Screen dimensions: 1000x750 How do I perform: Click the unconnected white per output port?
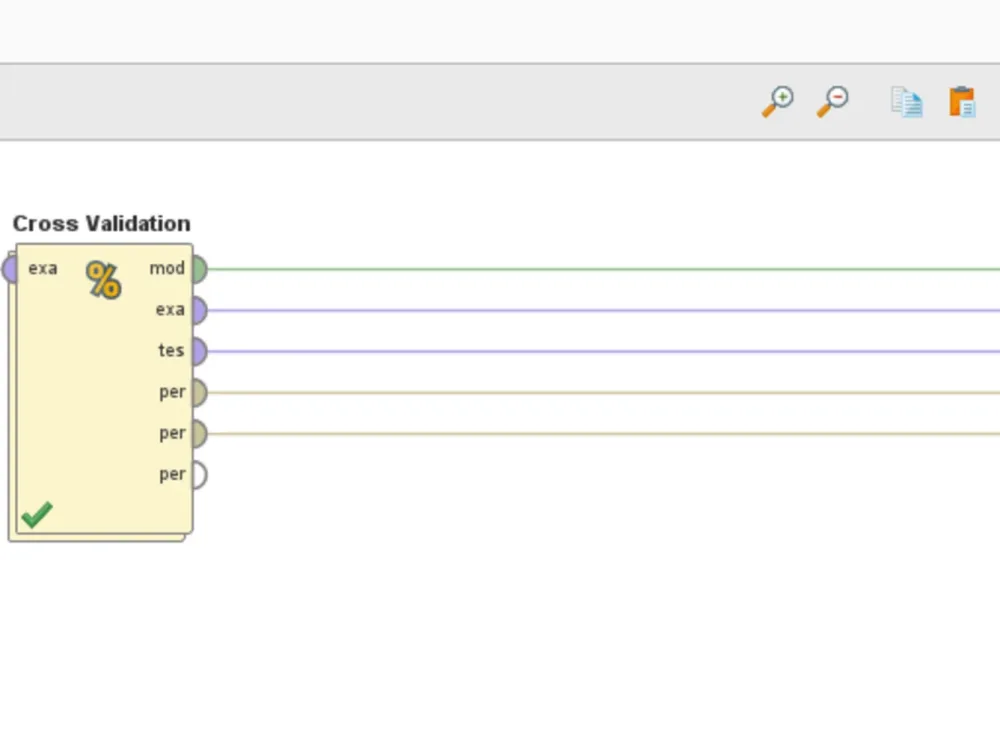point(200,475)
